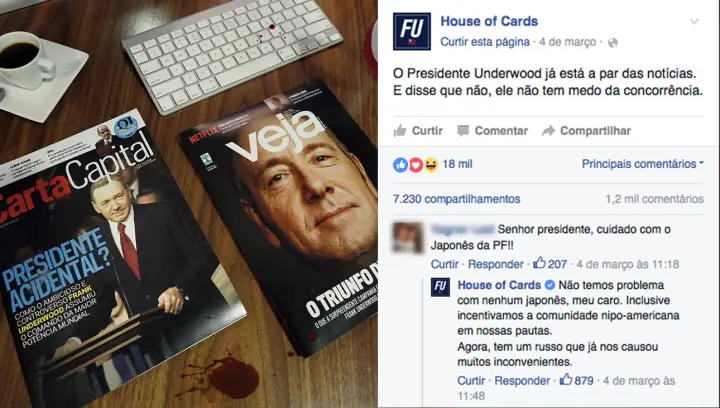Click the blurred commenter profile picture
This screenshot has width=720, height=408.
407,237
